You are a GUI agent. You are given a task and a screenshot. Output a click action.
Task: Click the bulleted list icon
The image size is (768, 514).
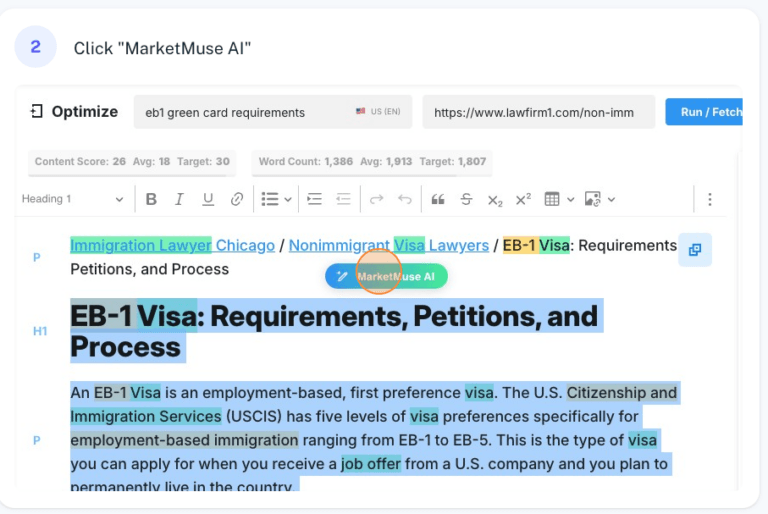click(x=270, y=199)
